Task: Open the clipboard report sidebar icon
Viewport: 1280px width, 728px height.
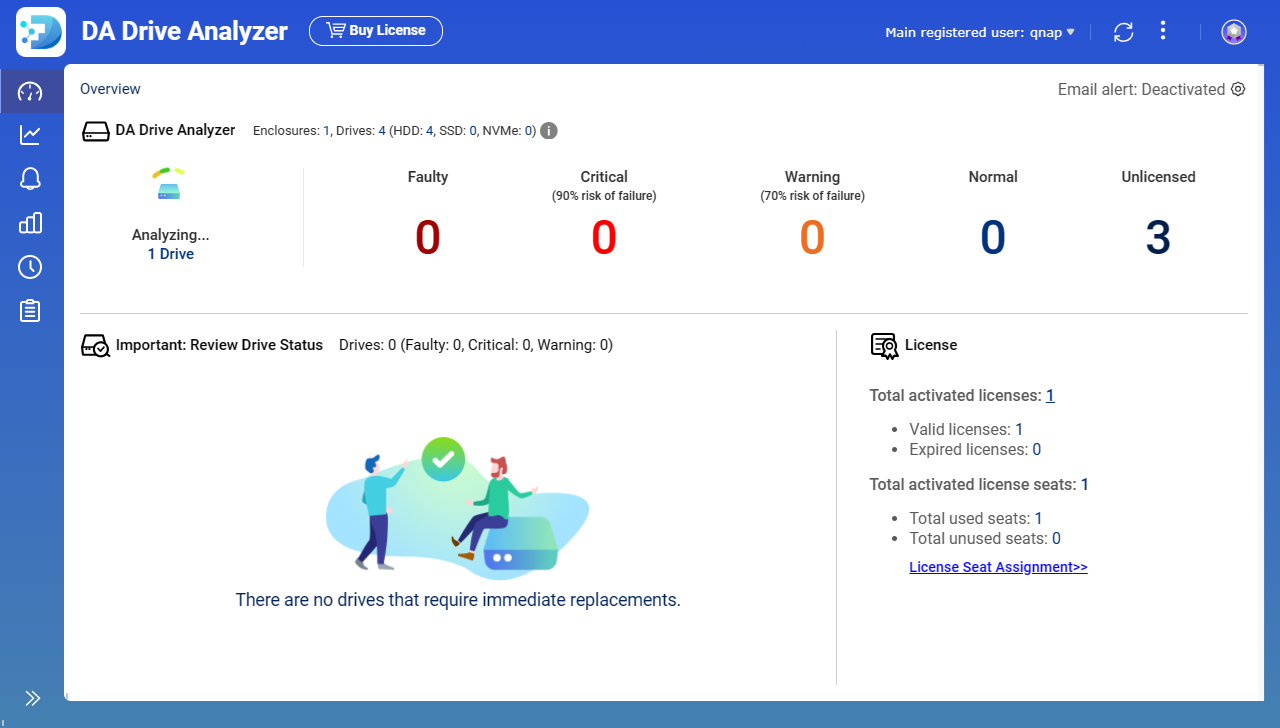Action: [x=31, y=311]
